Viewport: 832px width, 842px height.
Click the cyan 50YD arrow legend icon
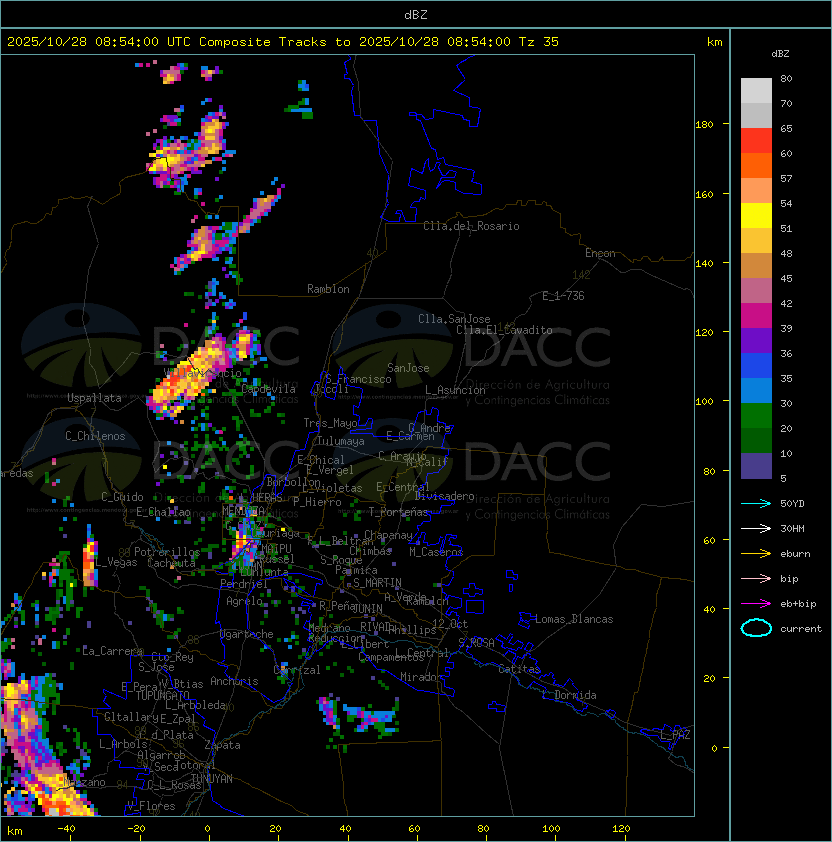pos(756,503)
